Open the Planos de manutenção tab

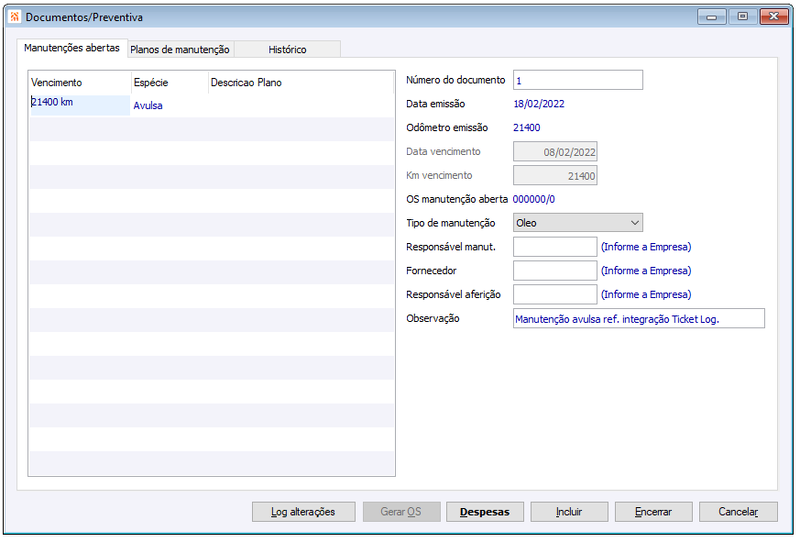click(x=180, y=50)
